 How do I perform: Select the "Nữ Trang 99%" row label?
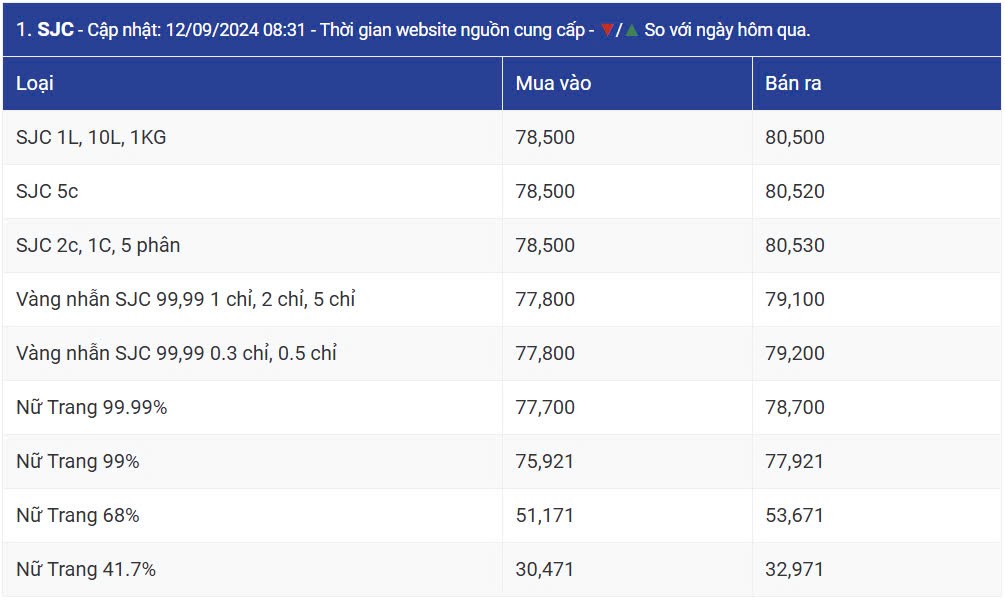[x=78, y=462]
